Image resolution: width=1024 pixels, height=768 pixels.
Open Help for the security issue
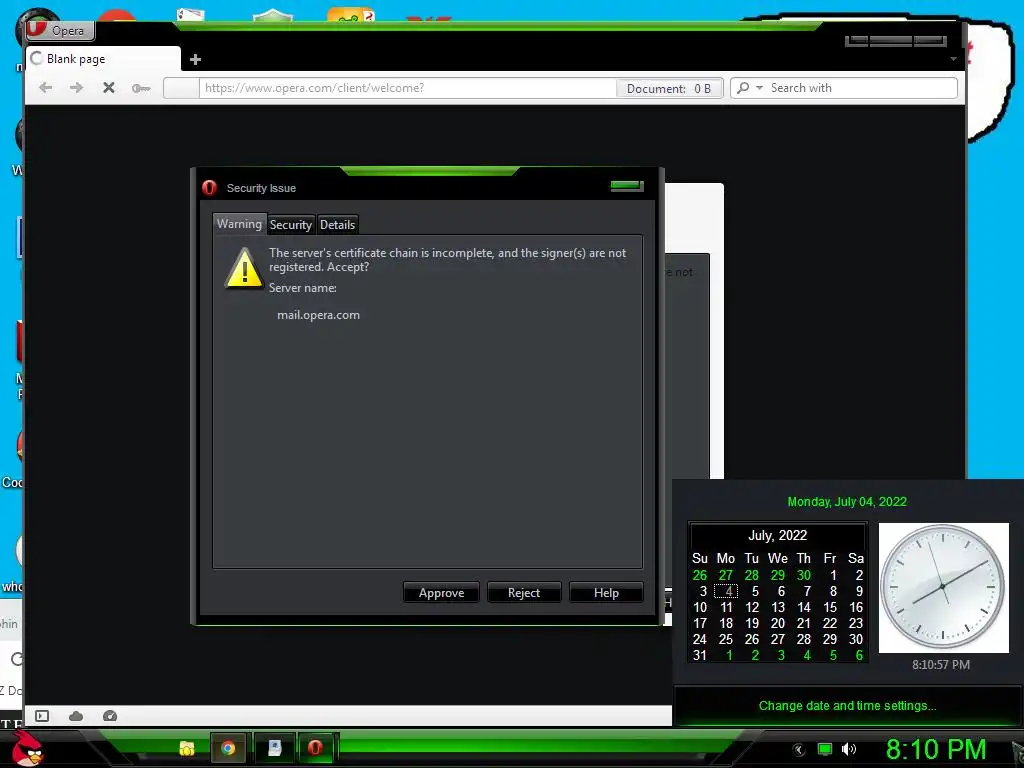click(606, 593)
